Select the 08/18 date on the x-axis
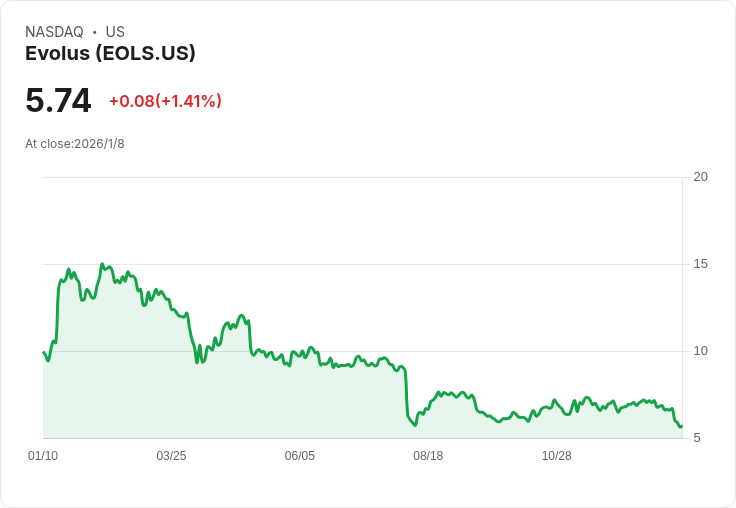Image resolution: width=736 pixels, height=508 pixels. [x=428, y=456]
